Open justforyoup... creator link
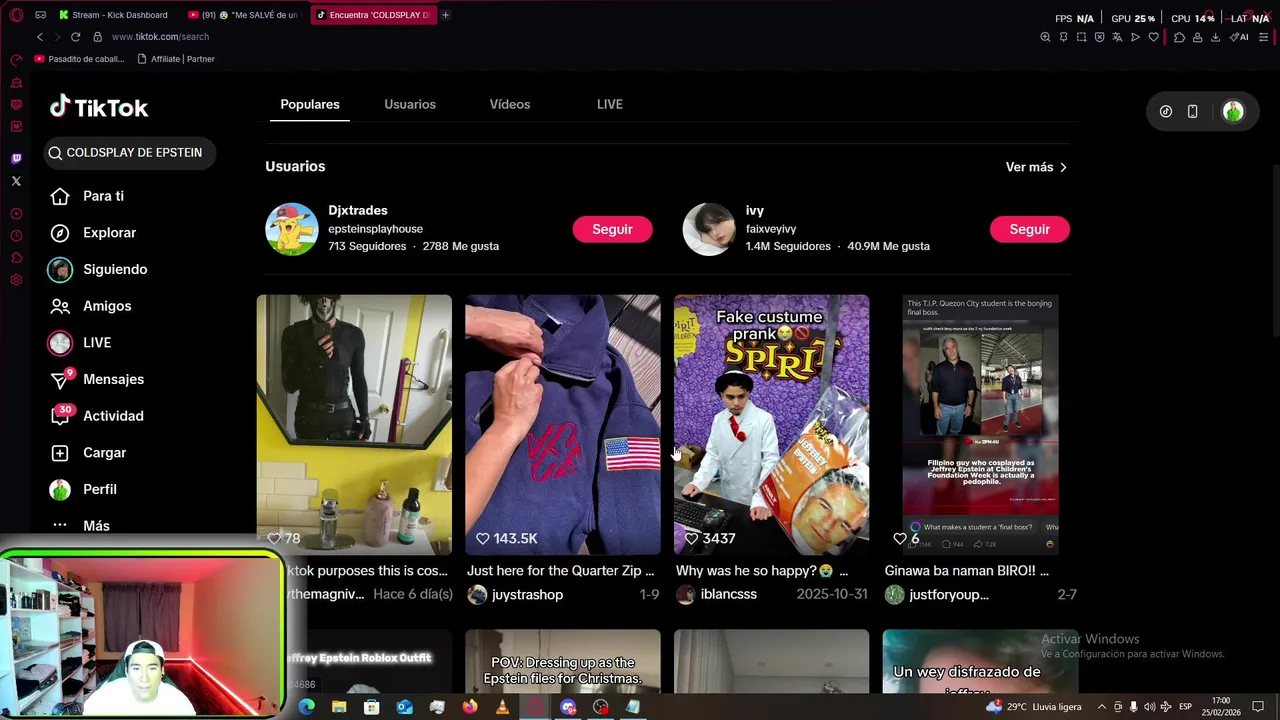 click(x=937, y=594)
